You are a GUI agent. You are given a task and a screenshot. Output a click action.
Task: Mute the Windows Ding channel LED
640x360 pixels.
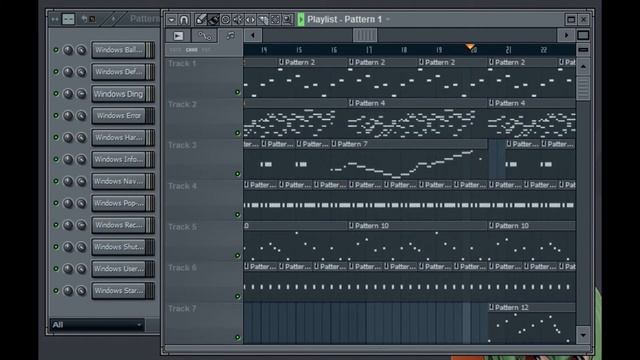click(56, 94)
